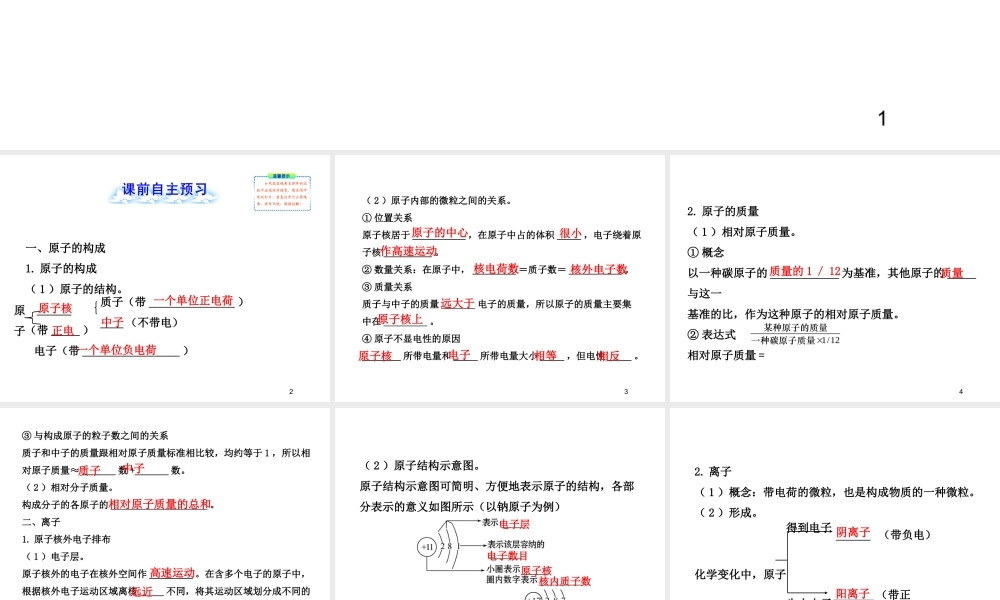Screen dimensions: 1000x600
Task: Click page number 4 on the slide
Action: coord(961,391)
